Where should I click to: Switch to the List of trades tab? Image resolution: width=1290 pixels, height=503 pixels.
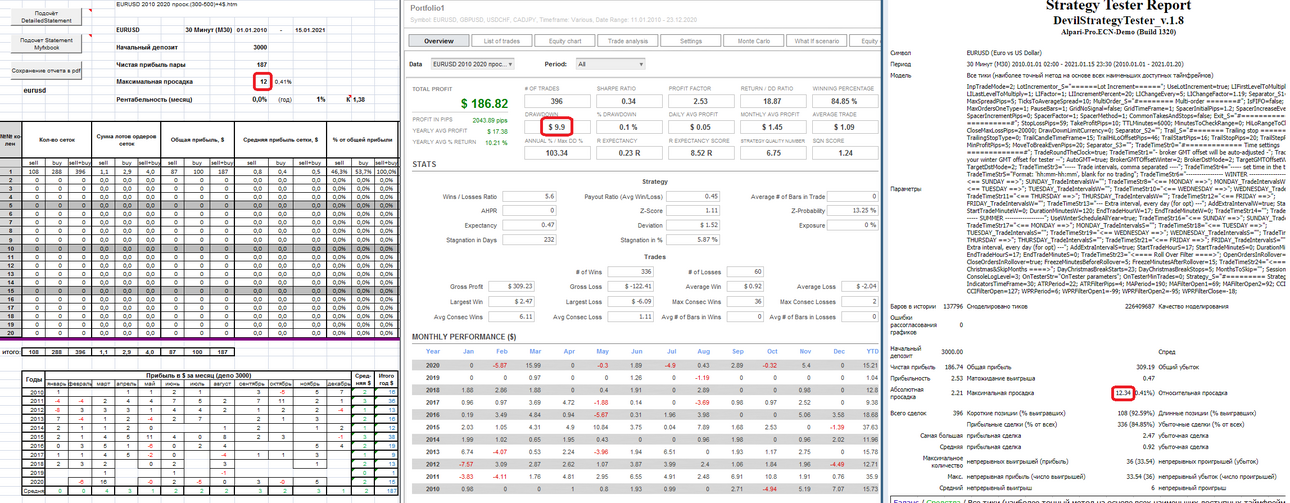point(502,40)
